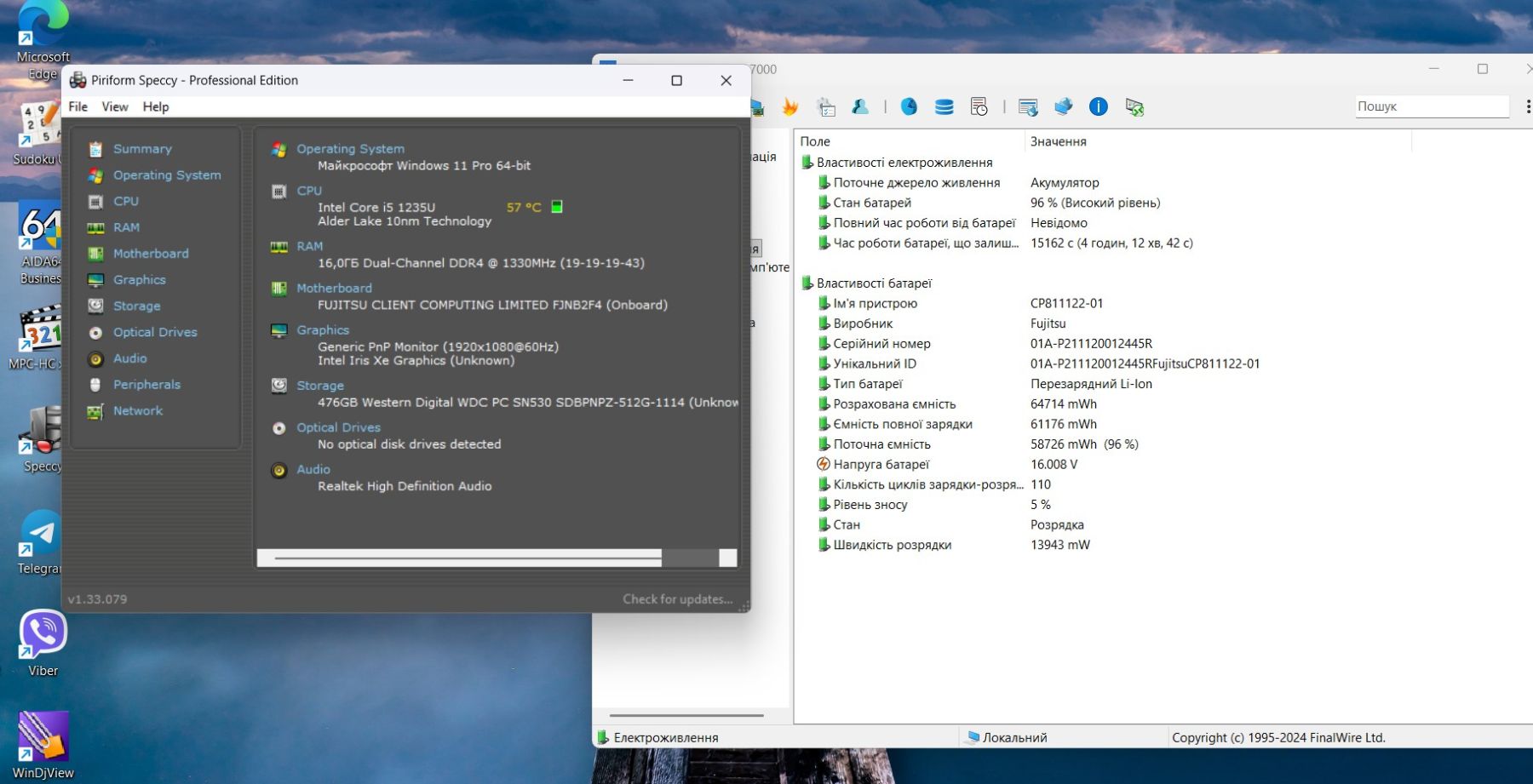Screen dimensions: 1533x784
Task: Click the Поле column header in AIDA64
Action: tap(910, 141)
